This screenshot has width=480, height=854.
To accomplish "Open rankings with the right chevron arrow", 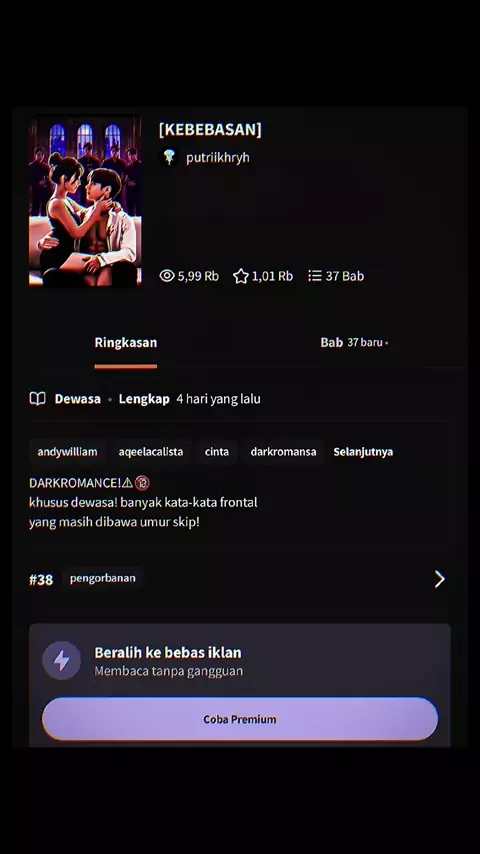I will click(440, 579).
